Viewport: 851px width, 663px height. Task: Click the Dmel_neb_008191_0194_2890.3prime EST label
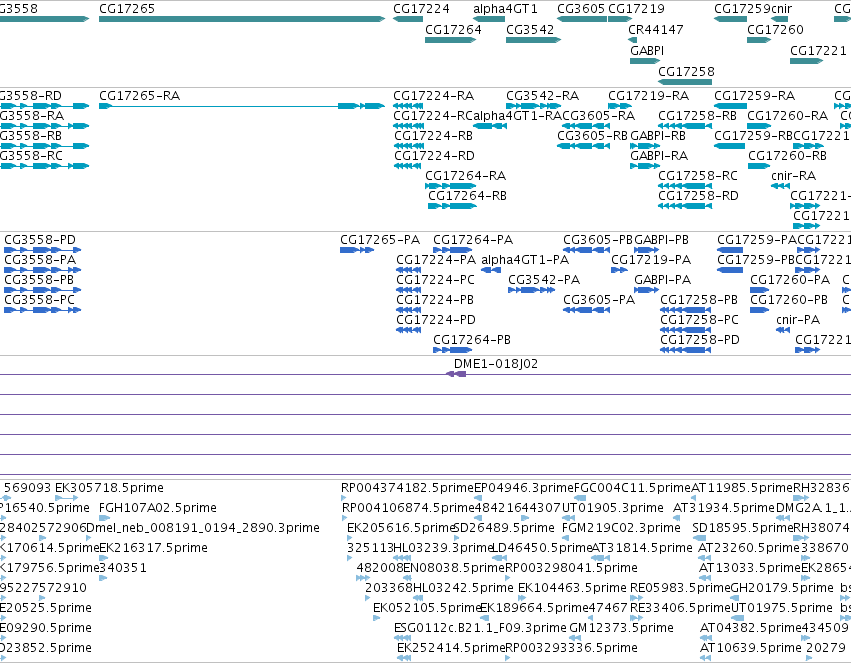pos(203,528)
